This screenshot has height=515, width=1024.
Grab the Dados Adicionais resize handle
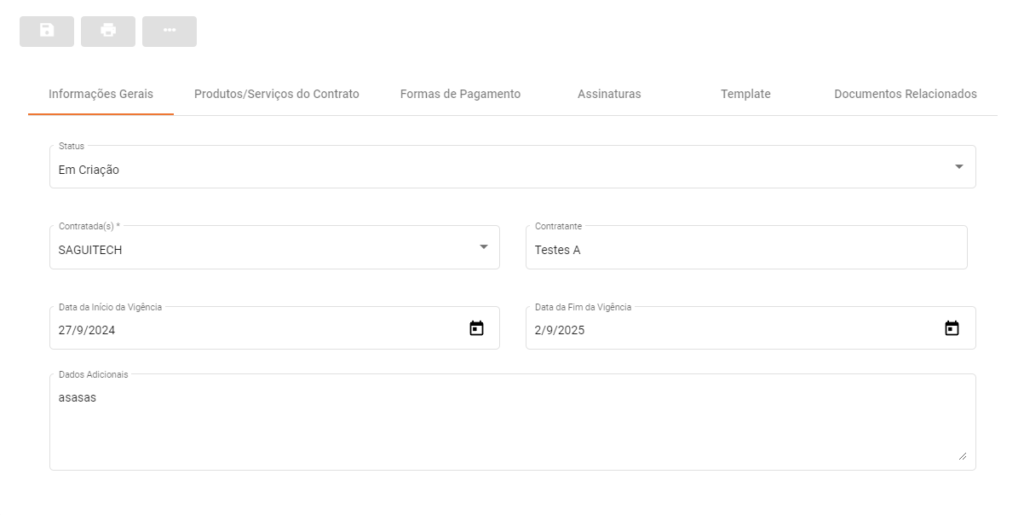[x=962, y=456]
